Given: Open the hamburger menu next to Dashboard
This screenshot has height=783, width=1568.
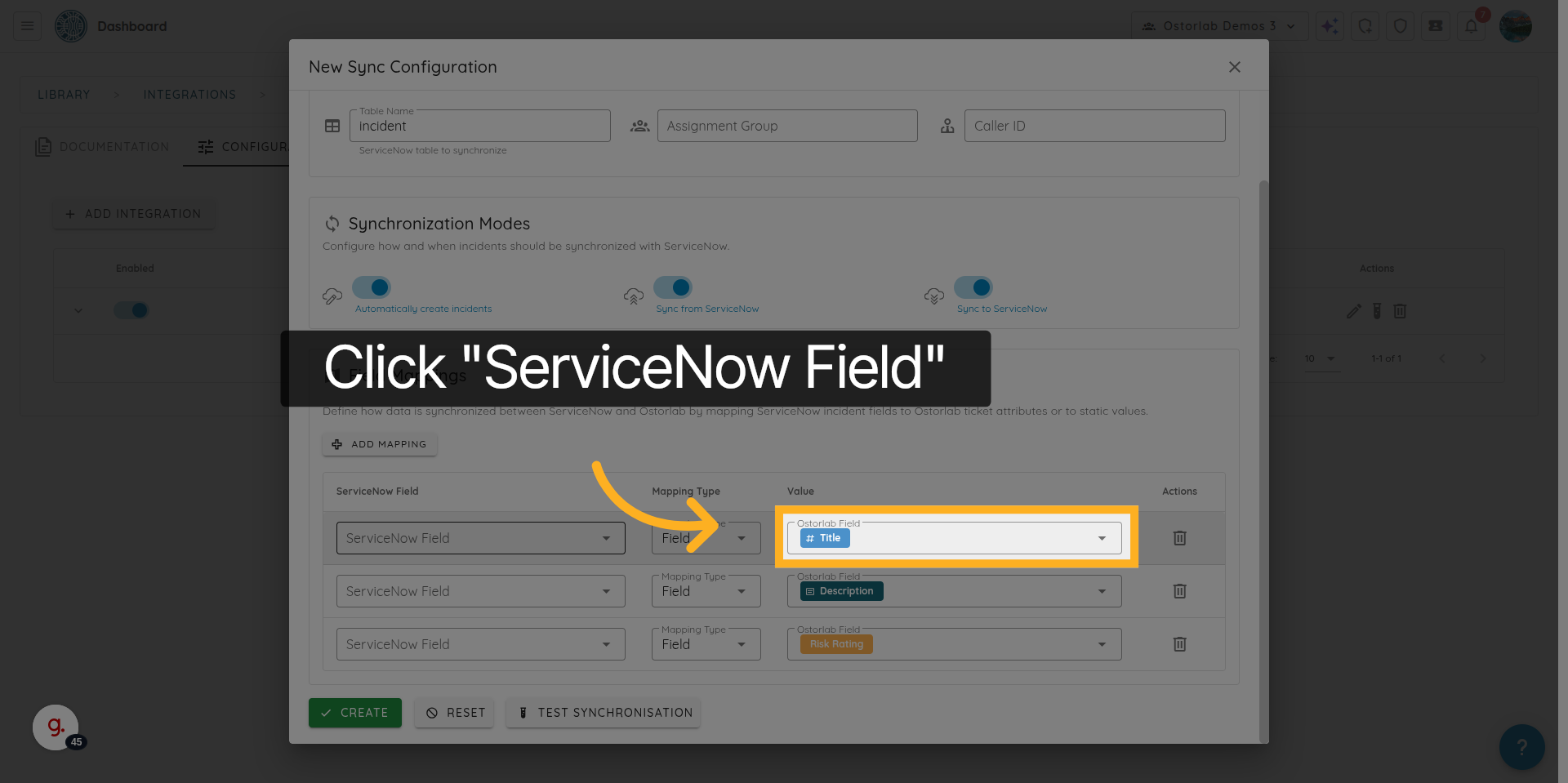Looking at the screenshot, I should tap(25, 25).
